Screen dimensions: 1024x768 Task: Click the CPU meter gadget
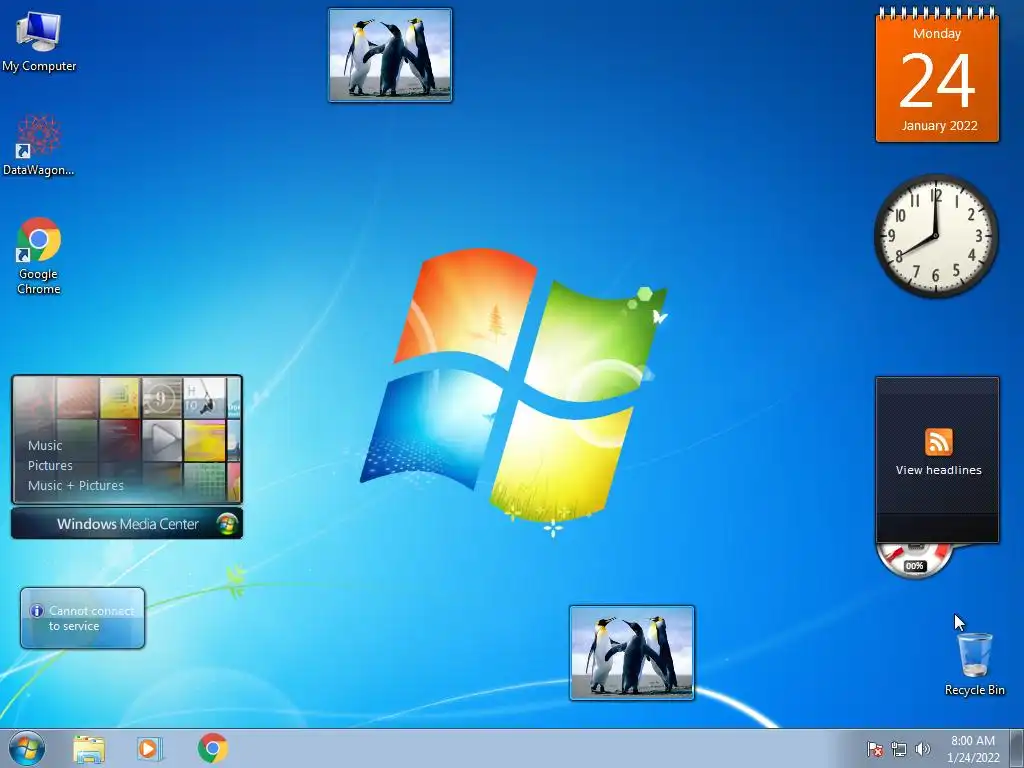[914, 560]
